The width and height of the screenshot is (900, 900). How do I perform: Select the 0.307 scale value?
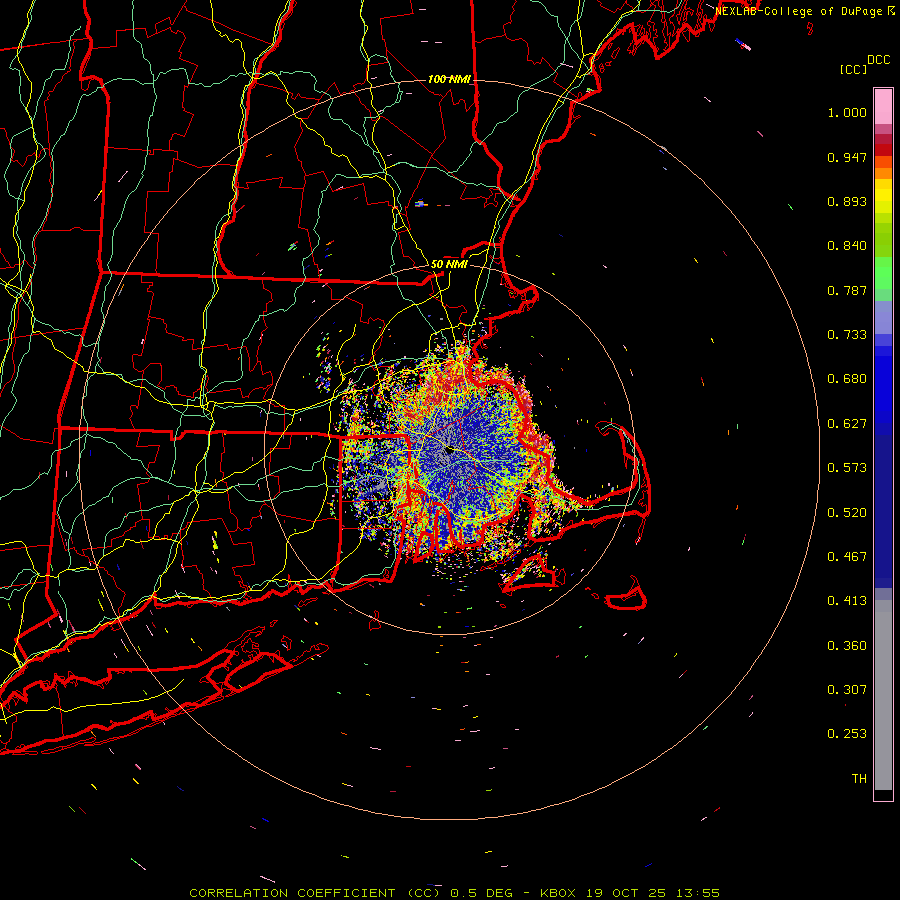[847, 689]
